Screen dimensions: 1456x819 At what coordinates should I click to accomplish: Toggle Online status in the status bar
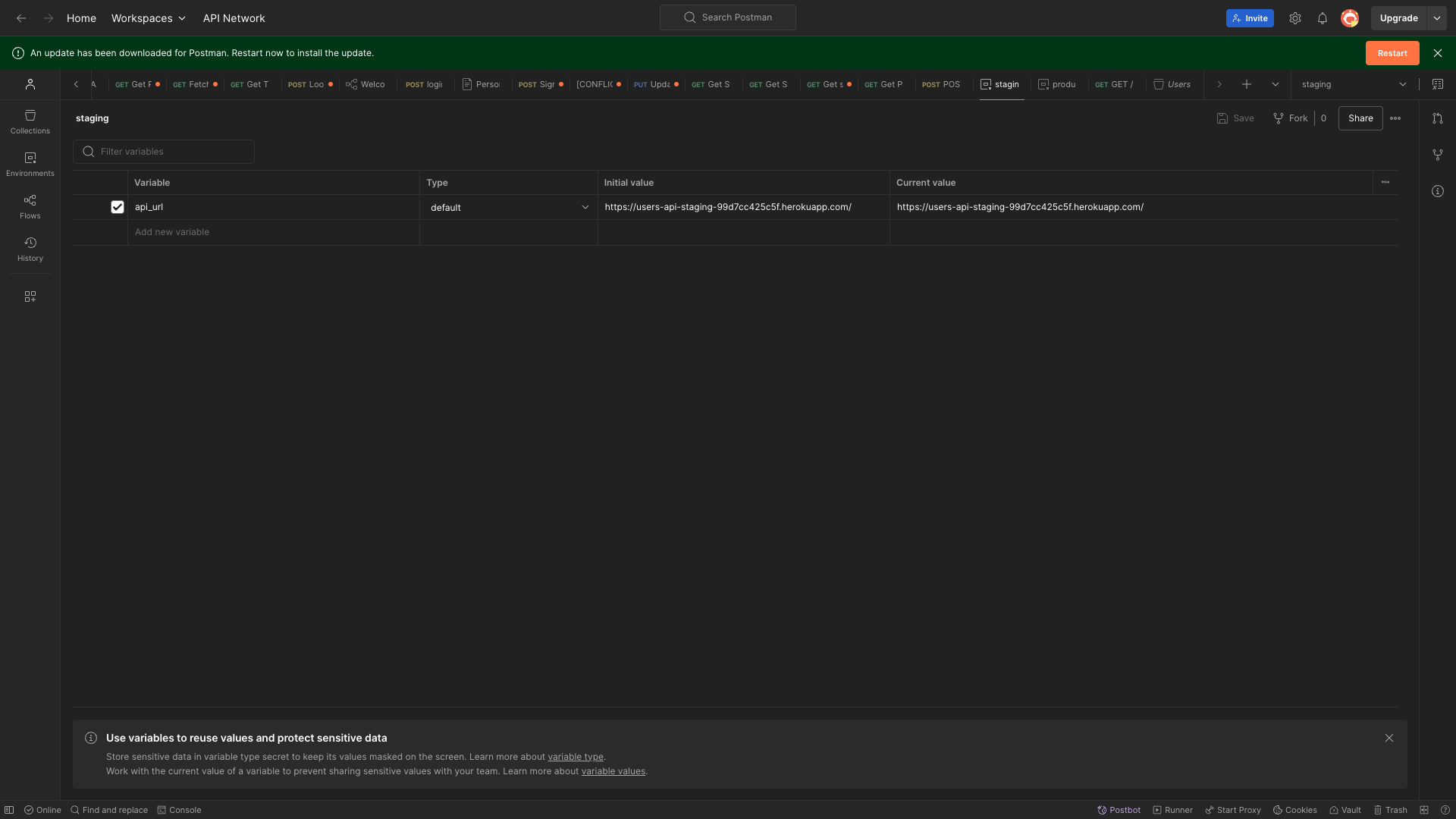[x=42, y=810]
